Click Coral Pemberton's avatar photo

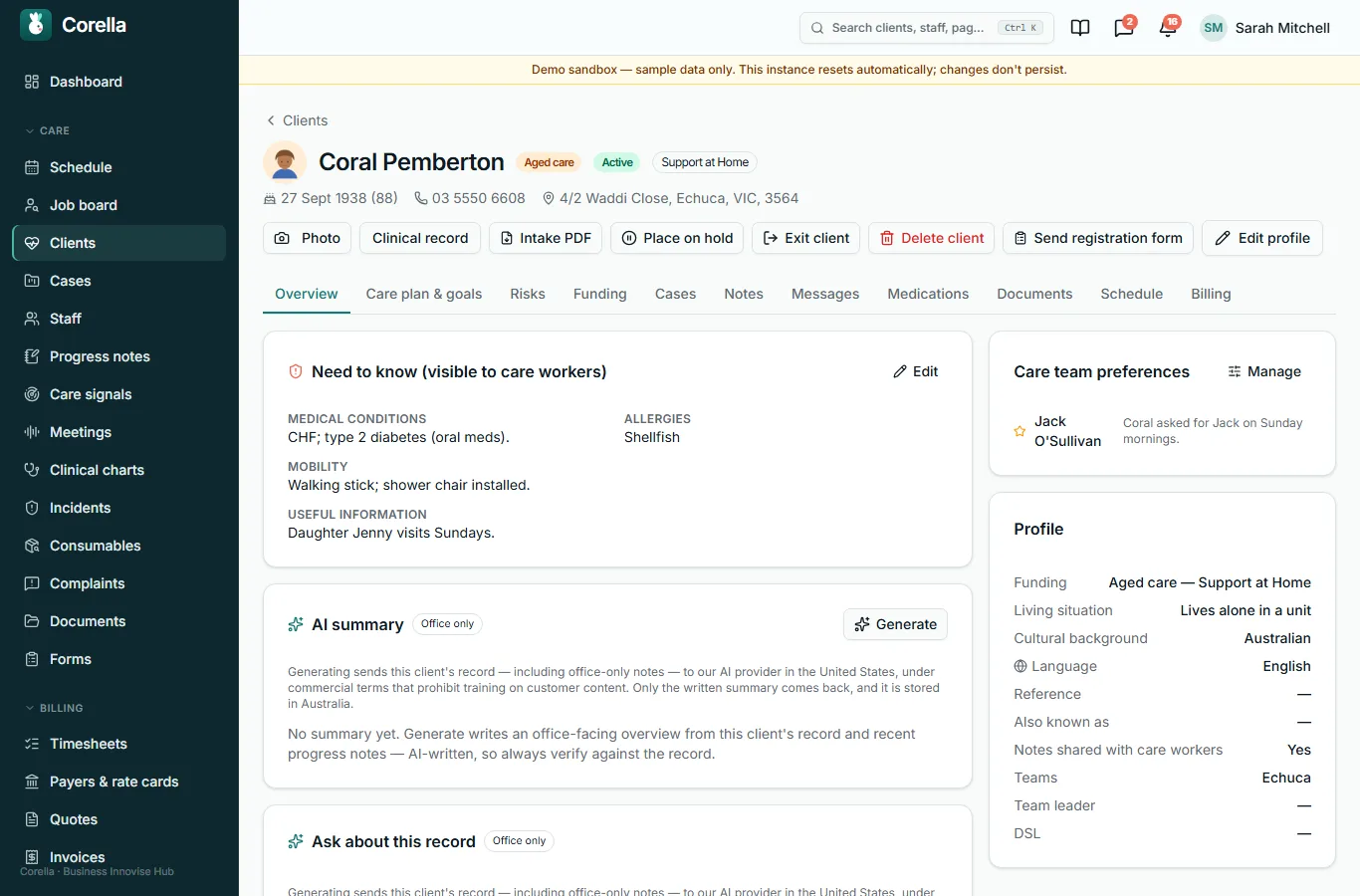pyautogui.click(x=285, y=162)
